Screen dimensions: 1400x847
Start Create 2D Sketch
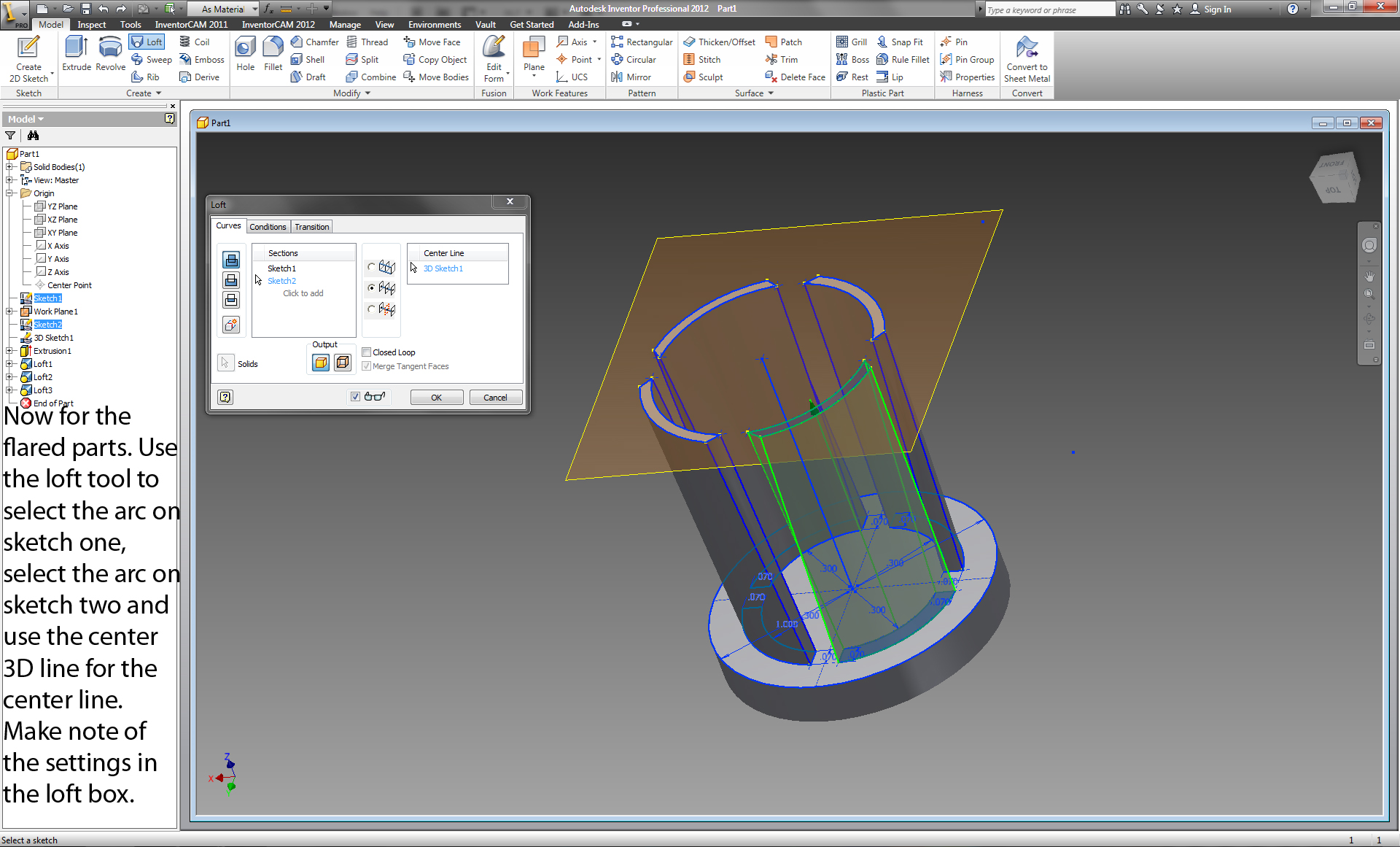coord(28,58)
